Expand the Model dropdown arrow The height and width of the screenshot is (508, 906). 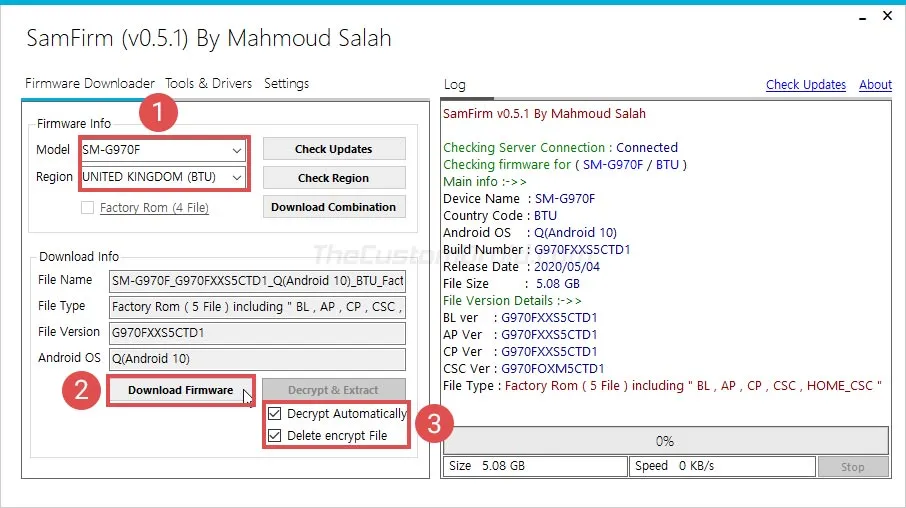(237, 150)
